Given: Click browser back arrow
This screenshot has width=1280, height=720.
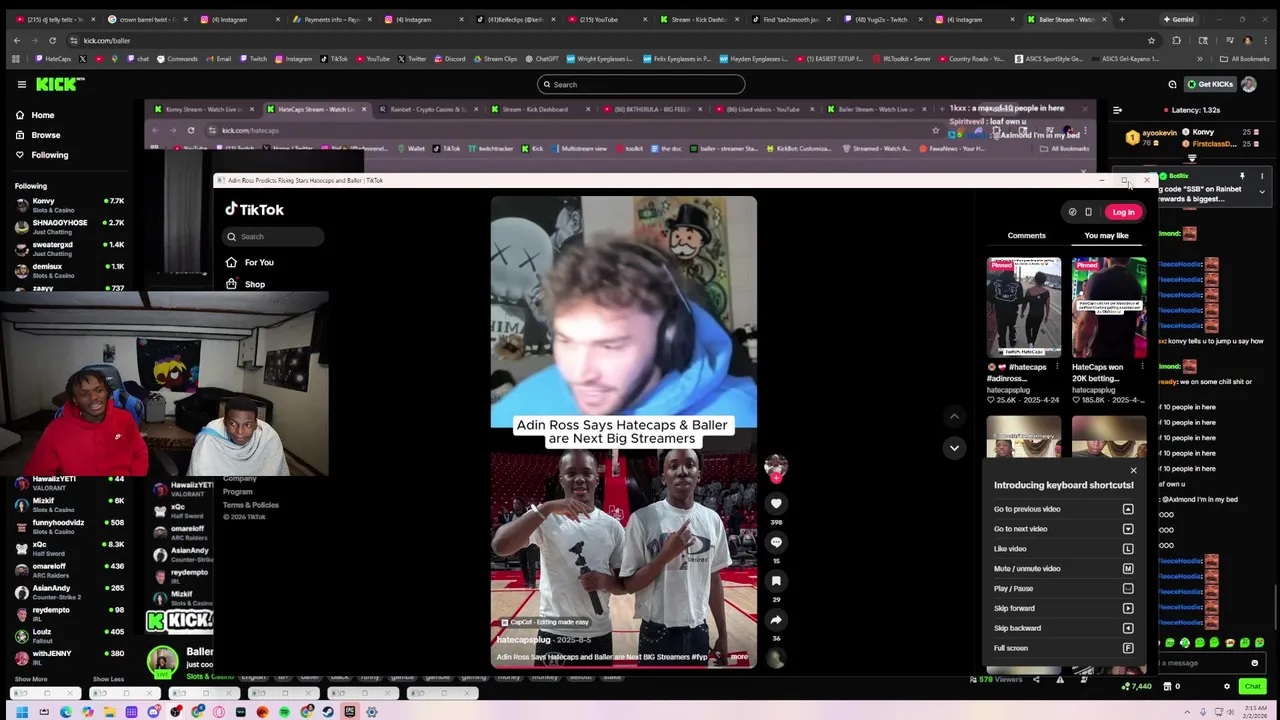Looking at the screenshot, I should pyautogui.click(x=16, y=41).
